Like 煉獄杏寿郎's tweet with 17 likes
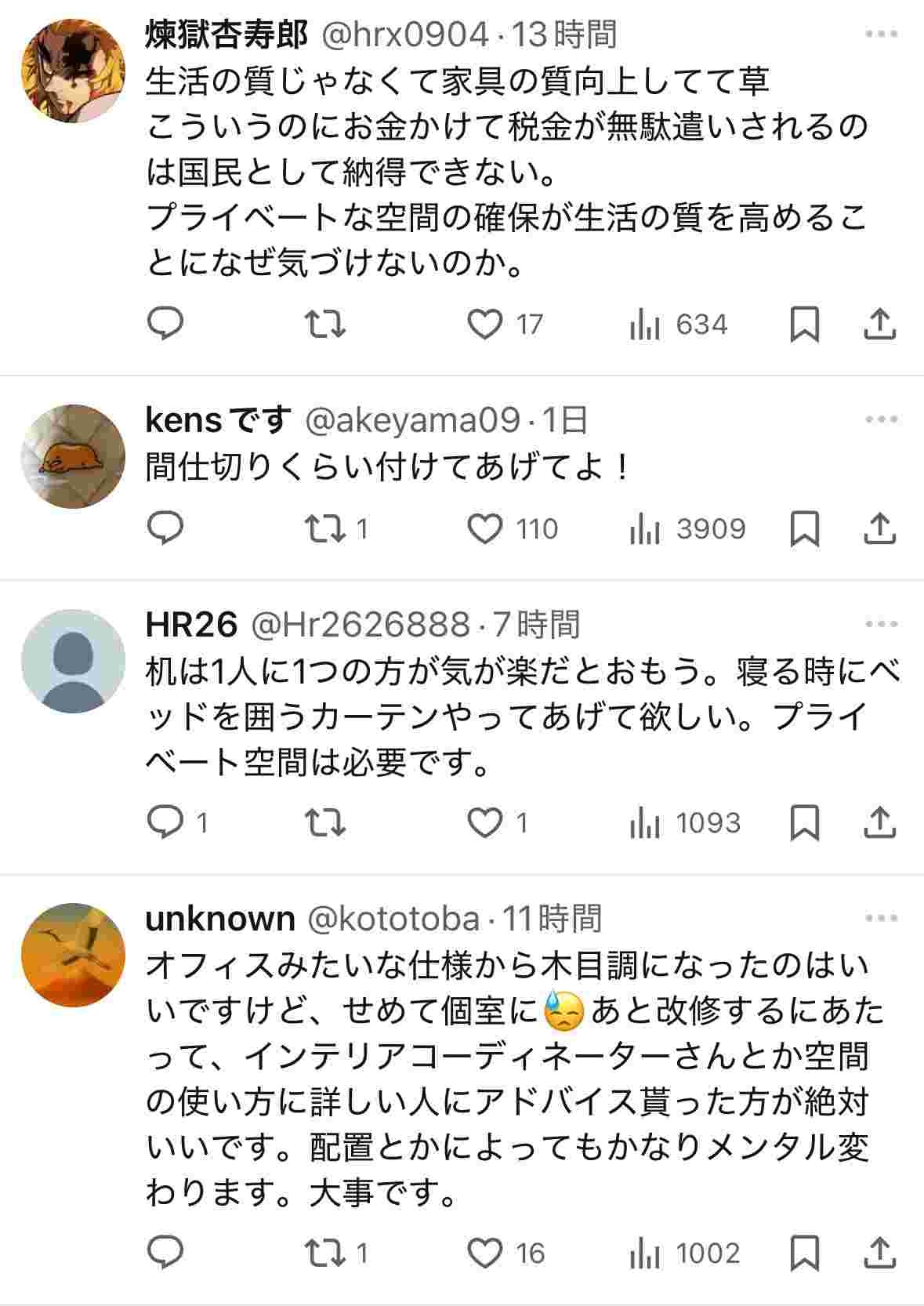 (485, 324)
